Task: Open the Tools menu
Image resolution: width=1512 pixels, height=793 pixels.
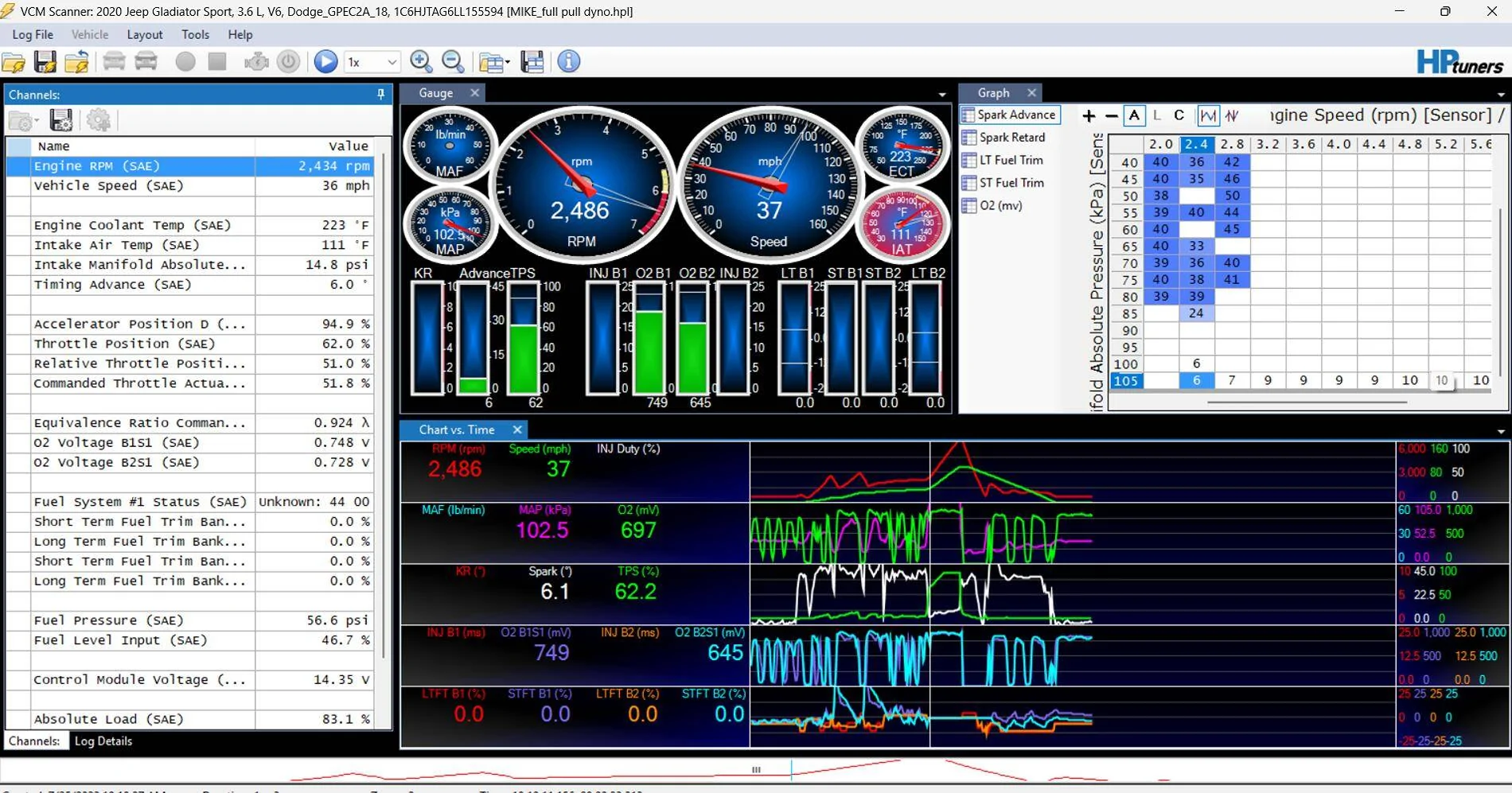Action: click(x=195, y=35)
